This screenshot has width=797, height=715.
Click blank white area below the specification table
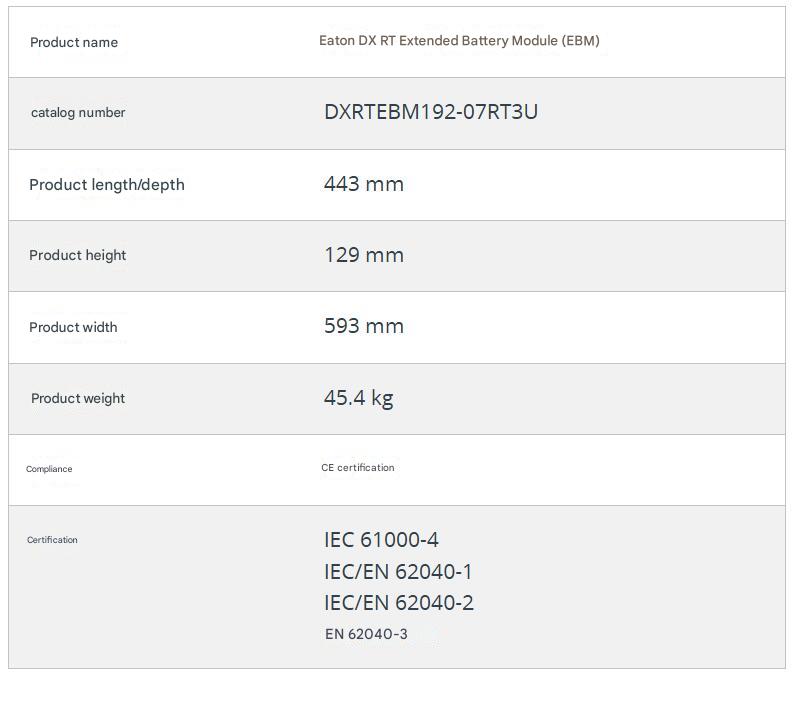tap(398, 692)
